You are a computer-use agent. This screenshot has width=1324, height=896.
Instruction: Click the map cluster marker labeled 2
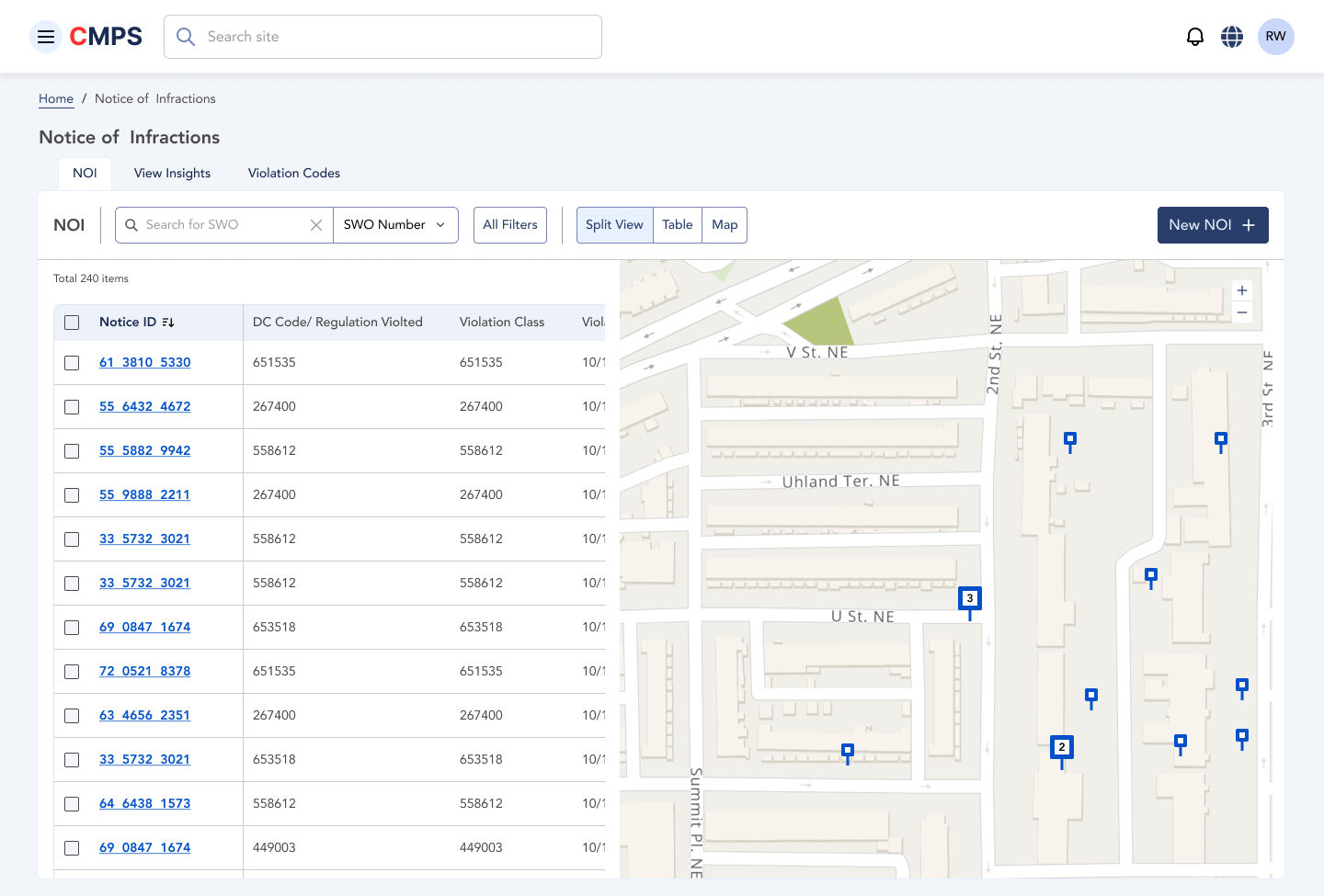click(1061, 747)
